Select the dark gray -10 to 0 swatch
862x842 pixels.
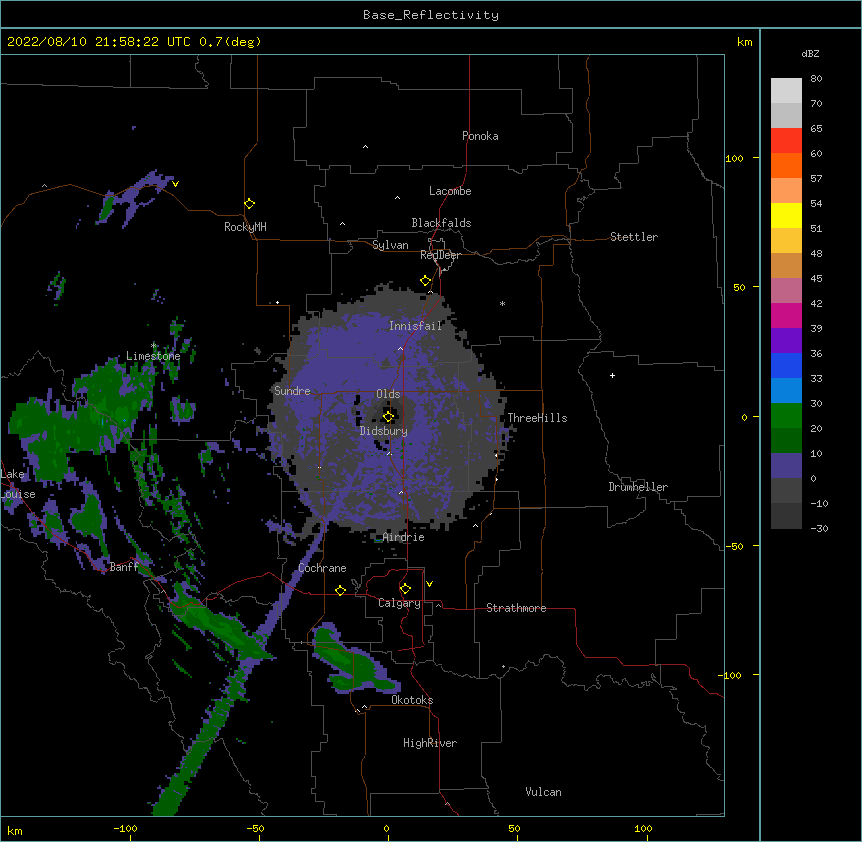coord(786,491)
